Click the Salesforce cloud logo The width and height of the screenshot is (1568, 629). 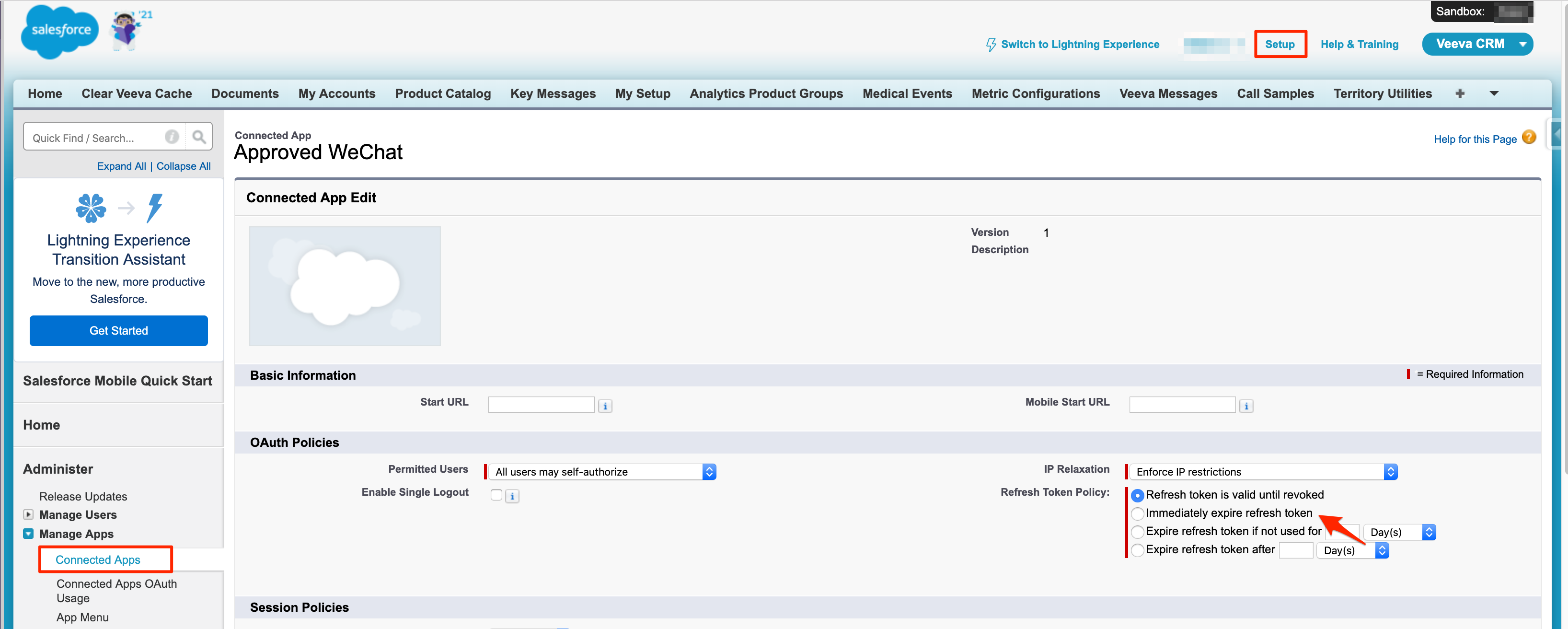[x=59, y=32]
